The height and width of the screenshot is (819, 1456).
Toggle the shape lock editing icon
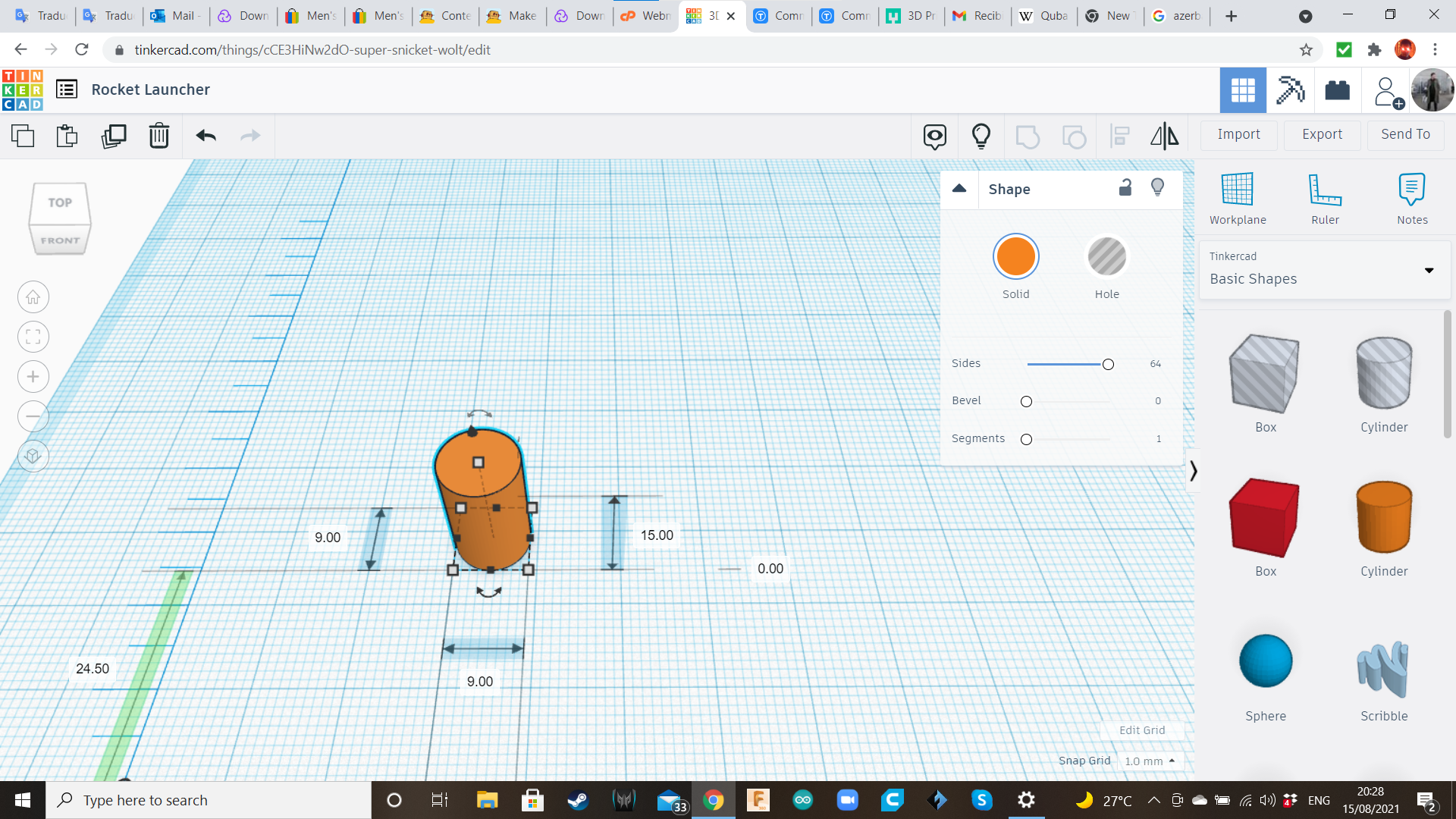(x=1125, y=188)
